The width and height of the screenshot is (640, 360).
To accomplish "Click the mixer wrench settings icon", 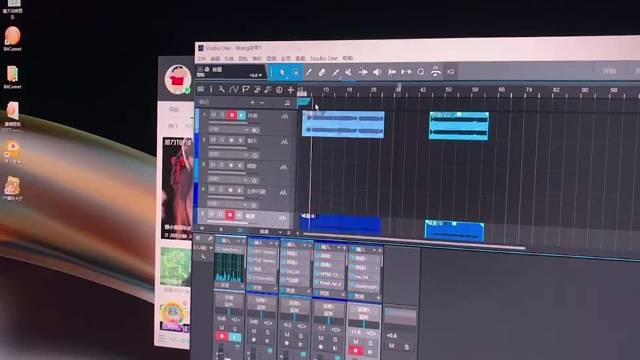I will tap(203, 256).
